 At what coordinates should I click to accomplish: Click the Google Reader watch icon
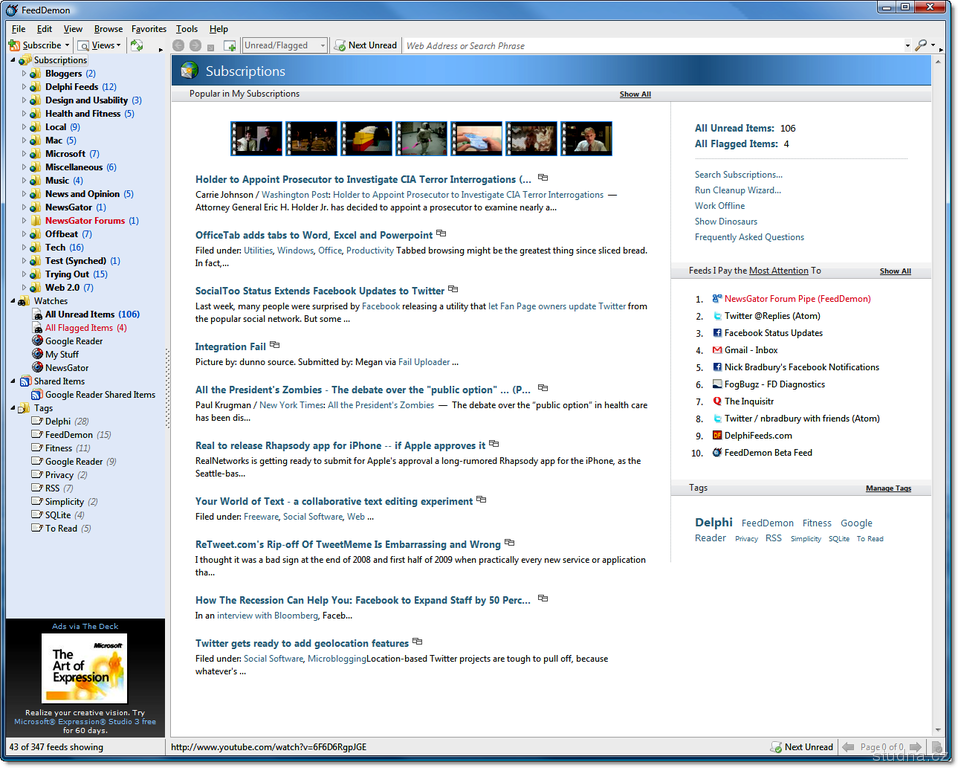[37, 341]
